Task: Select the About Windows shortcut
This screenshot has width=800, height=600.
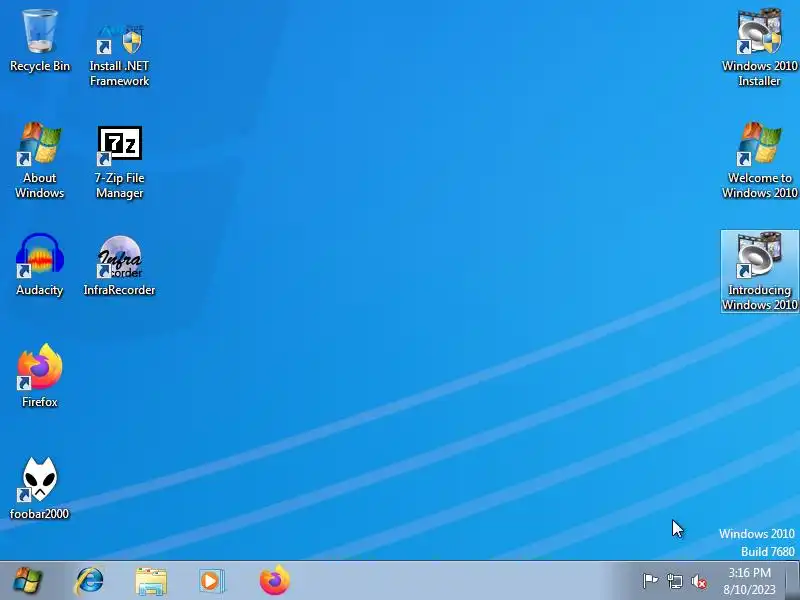Action: (40, 161)
